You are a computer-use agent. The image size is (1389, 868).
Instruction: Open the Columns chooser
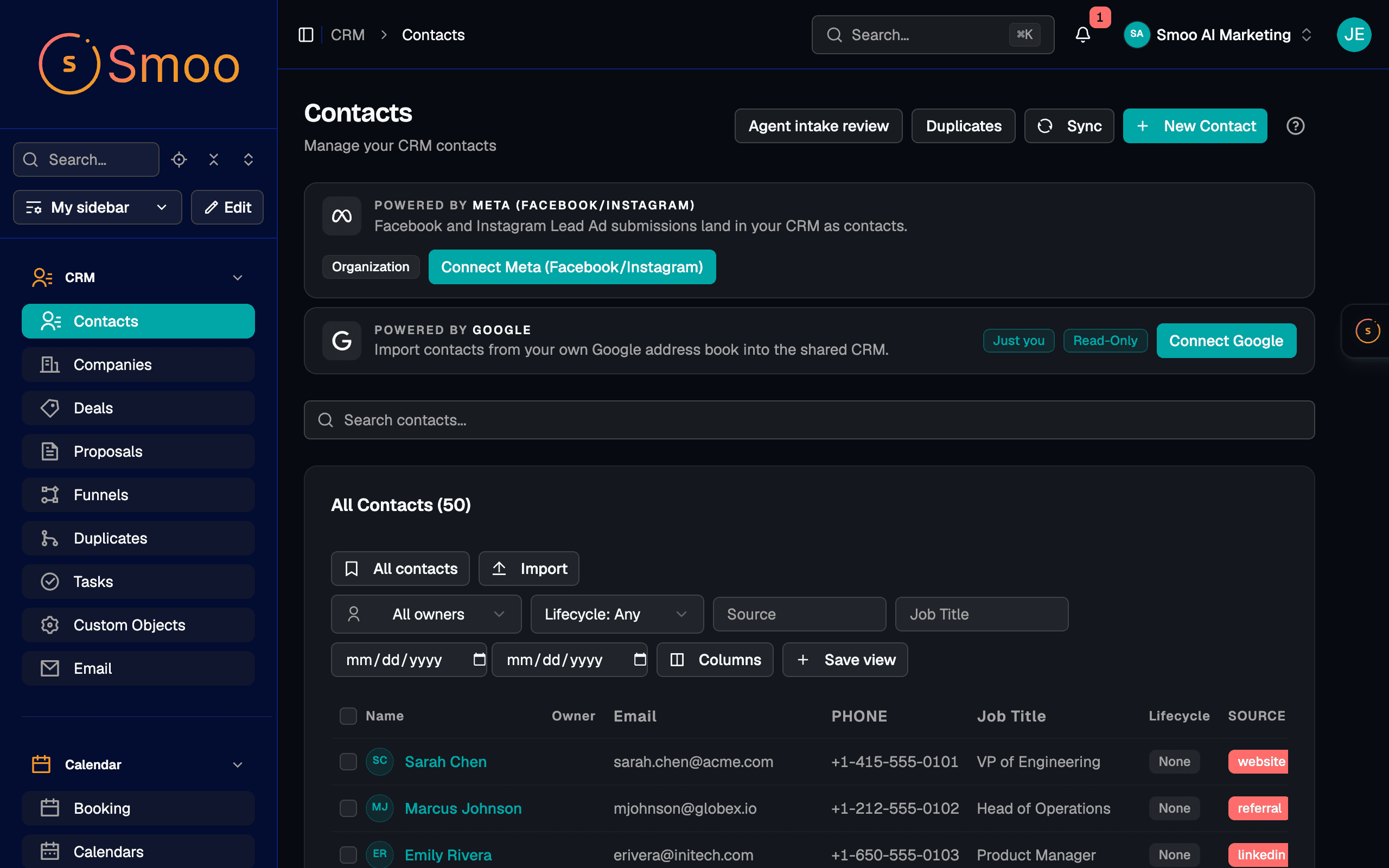point(715,660)
